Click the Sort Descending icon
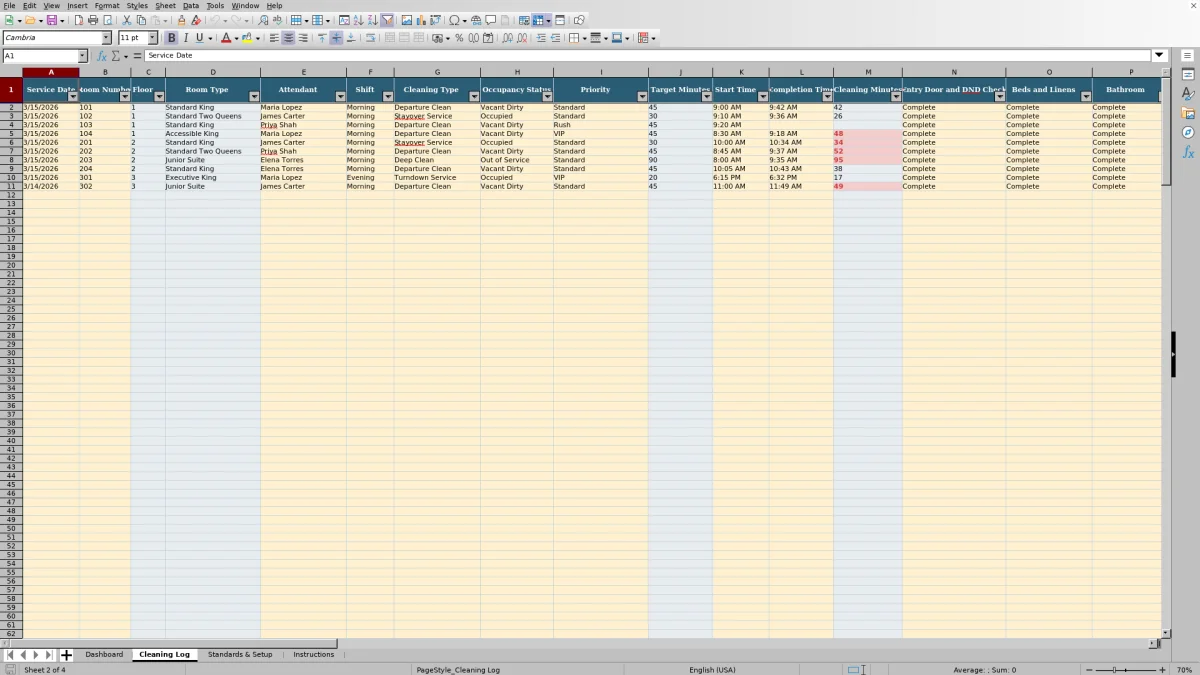The height and width of the screenshot is (675, 1200). coord(373,20)
